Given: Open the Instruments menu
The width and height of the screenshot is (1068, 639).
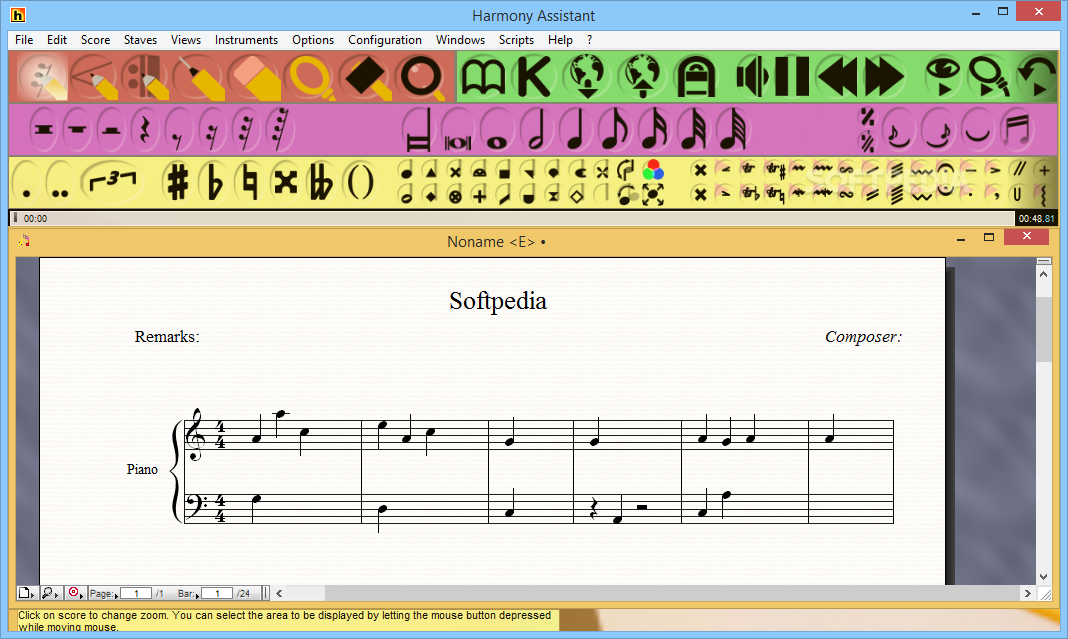Looking at the screenshot, I should (246, 40).
